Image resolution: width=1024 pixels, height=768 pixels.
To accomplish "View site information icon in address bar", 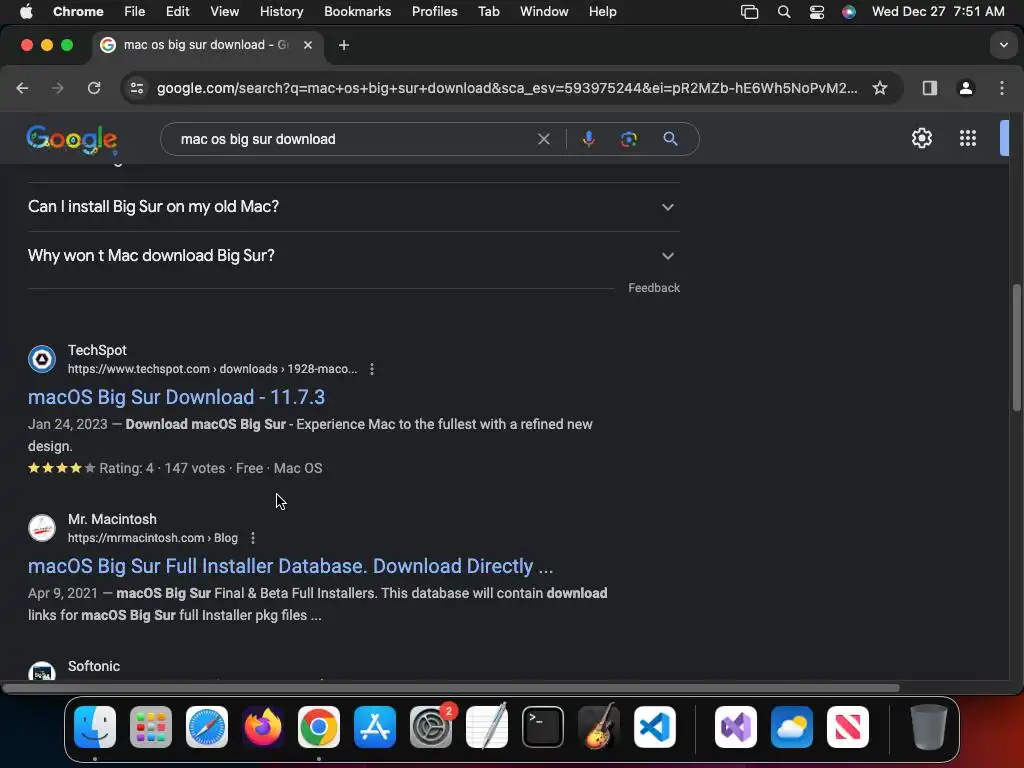I will [x=136, y=88].
